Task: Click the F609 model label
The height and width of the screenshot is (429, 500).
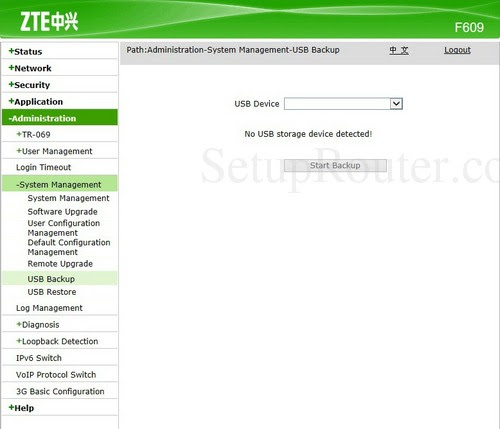Action: tap(469, 27)
